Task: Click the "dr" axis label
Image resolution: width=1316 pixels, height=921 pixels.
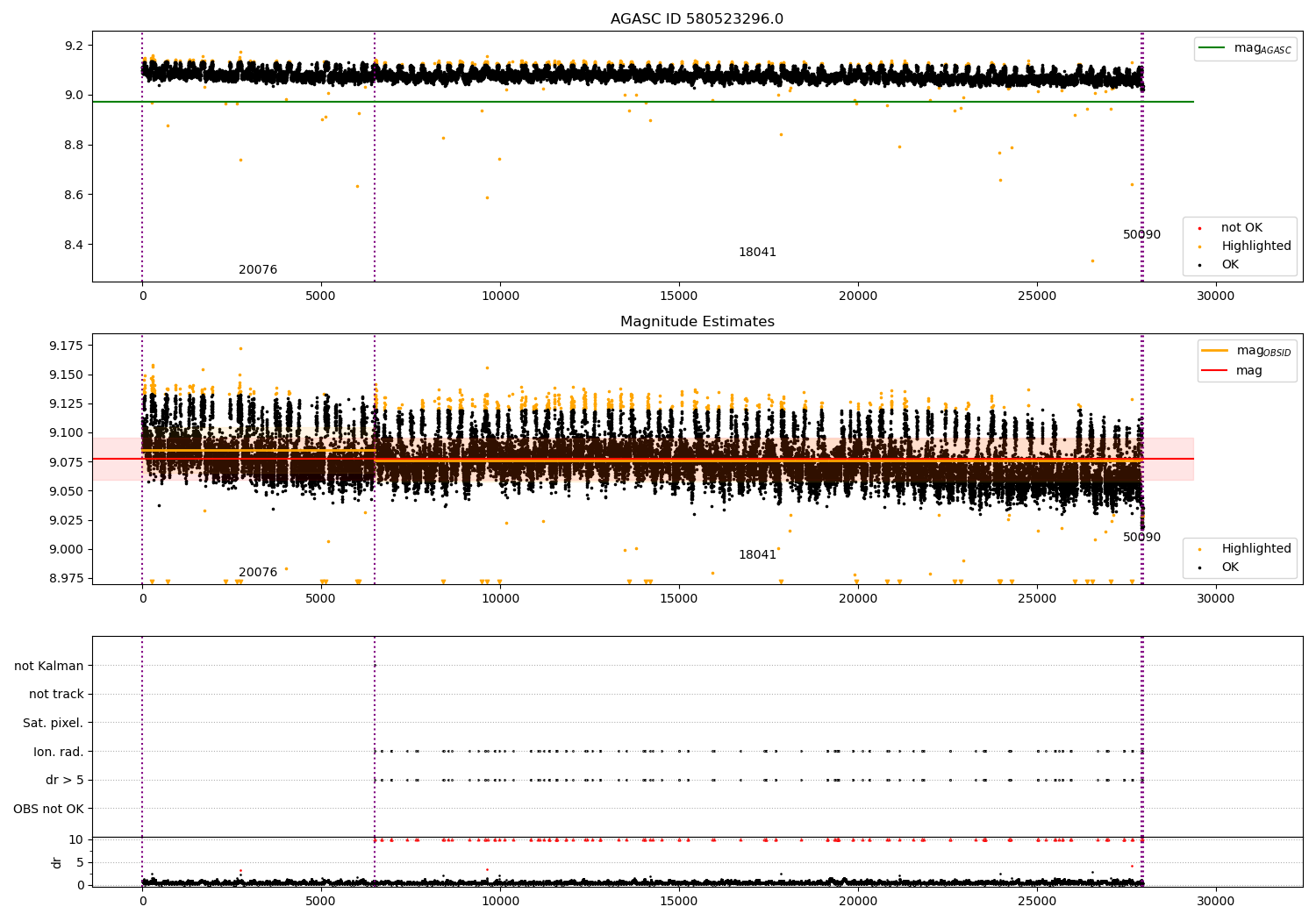Action: pos(57,862)
